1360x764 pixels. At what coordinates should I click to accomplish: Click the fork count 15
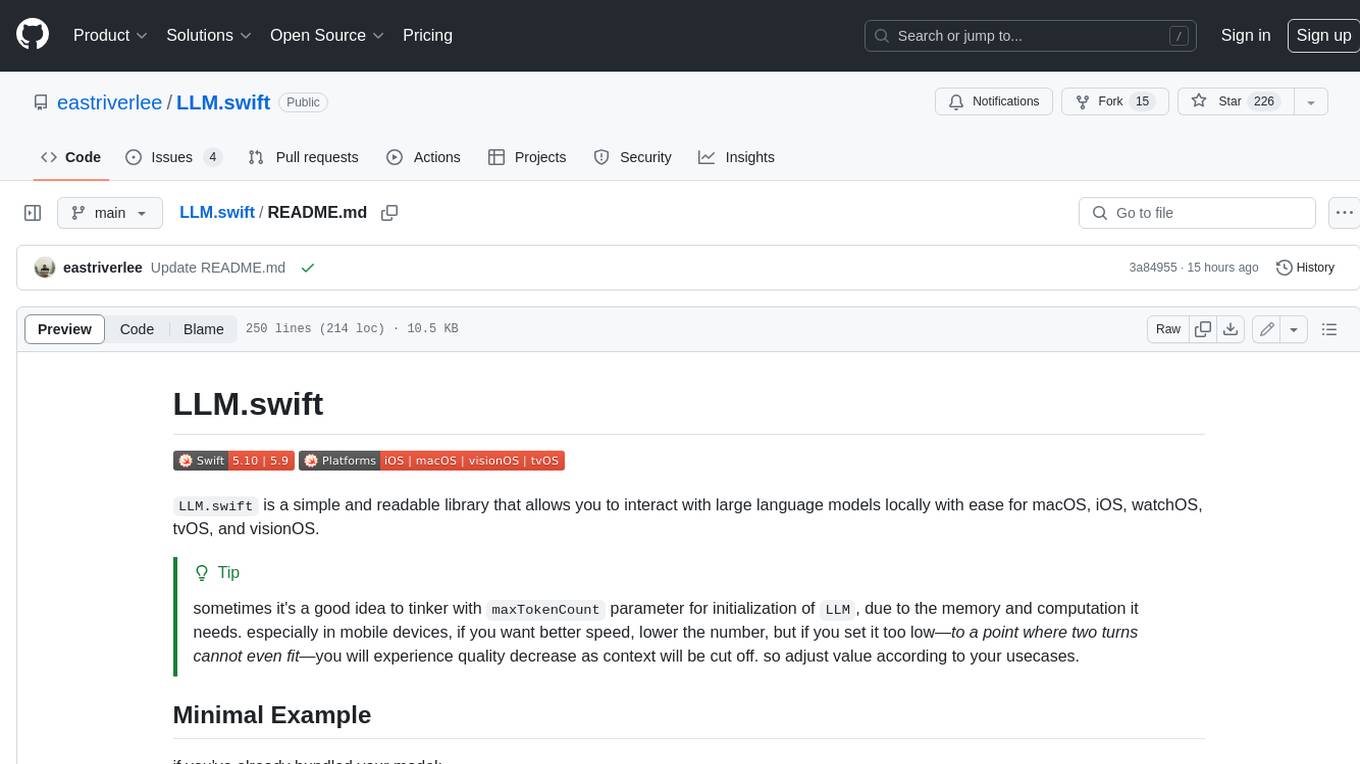click(x=1142, y=102)
